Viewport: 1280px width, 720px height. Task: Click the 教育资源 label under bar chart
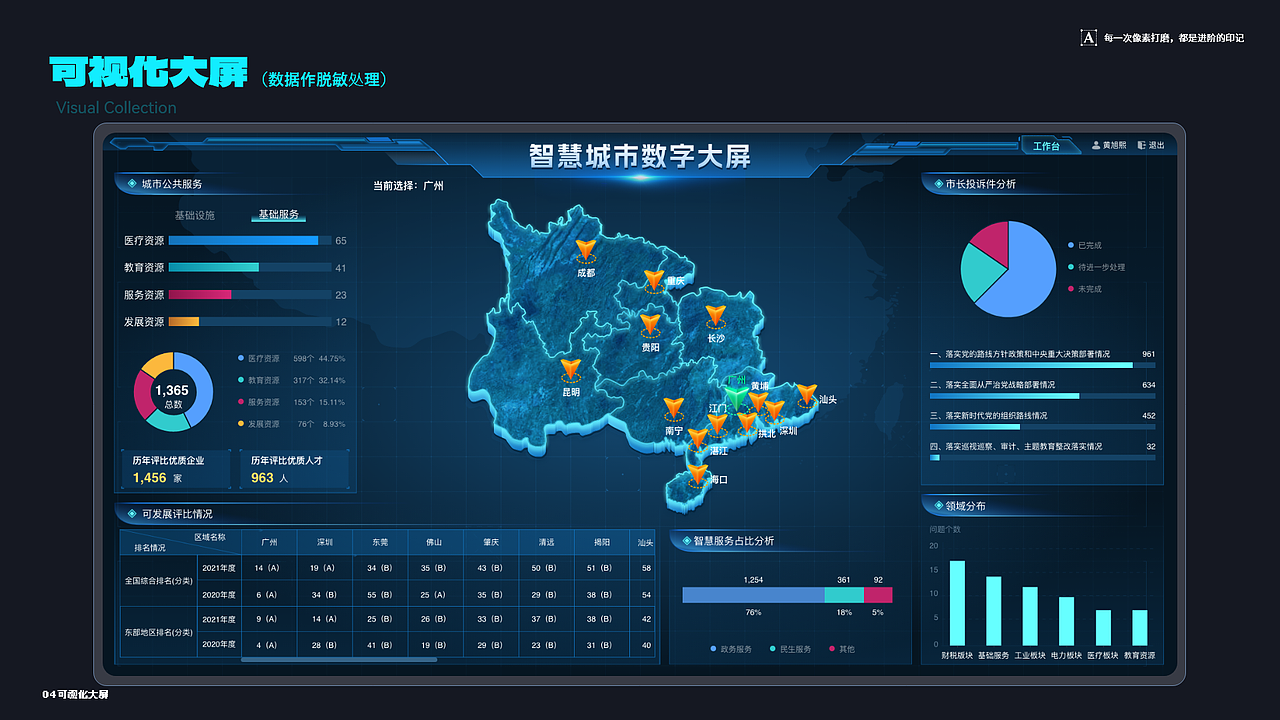point(1140,656)
